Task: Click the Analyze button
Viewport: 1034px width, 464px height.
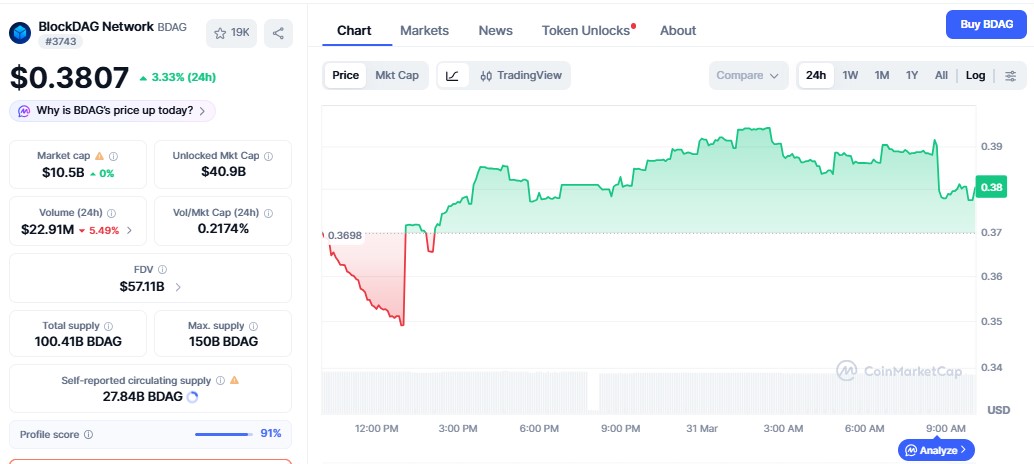Action: (x=936, y=450)
